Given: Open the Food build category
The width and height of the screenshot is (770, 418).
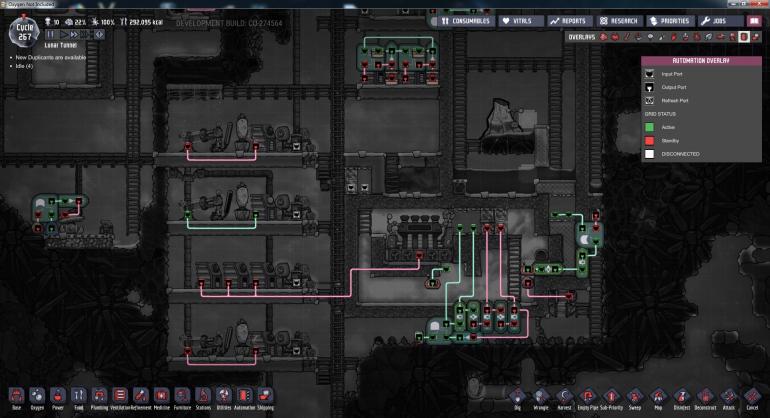Looking at the screenshot, I should point(79,396).
